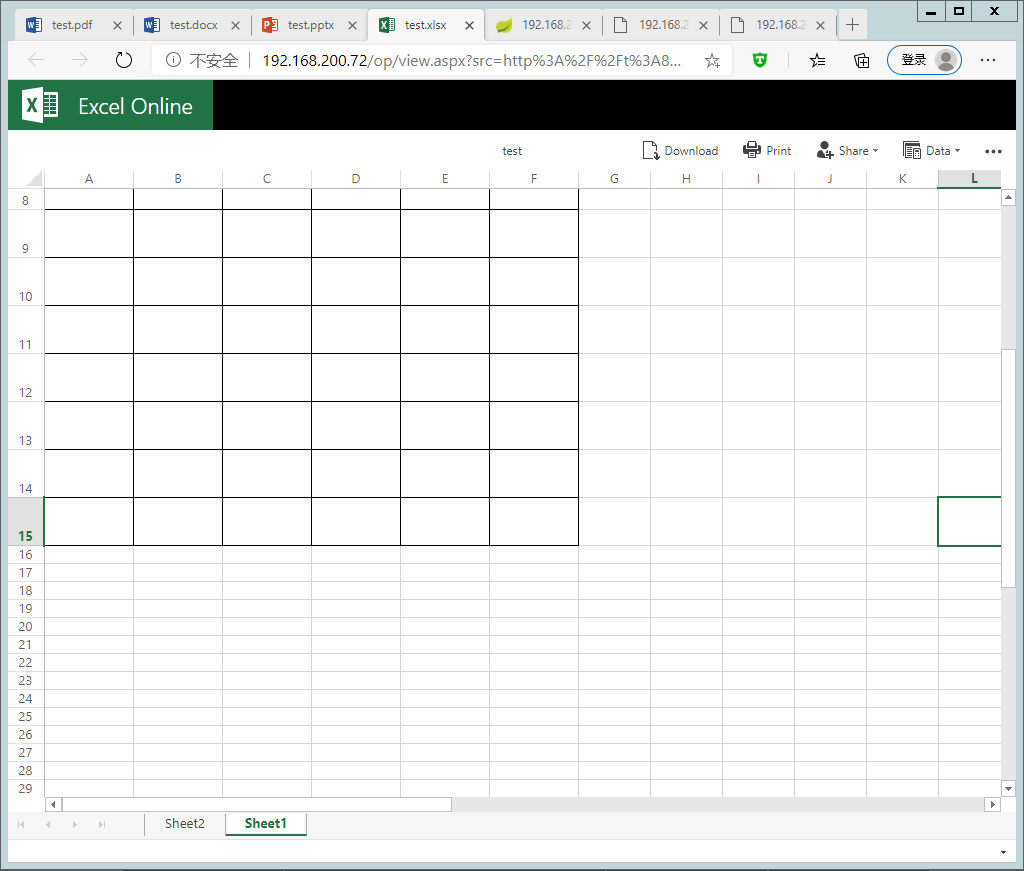The height and width of the screenshot is (871, 1024).
Task: Select row 20 header
Action: (x=25, y=627)
